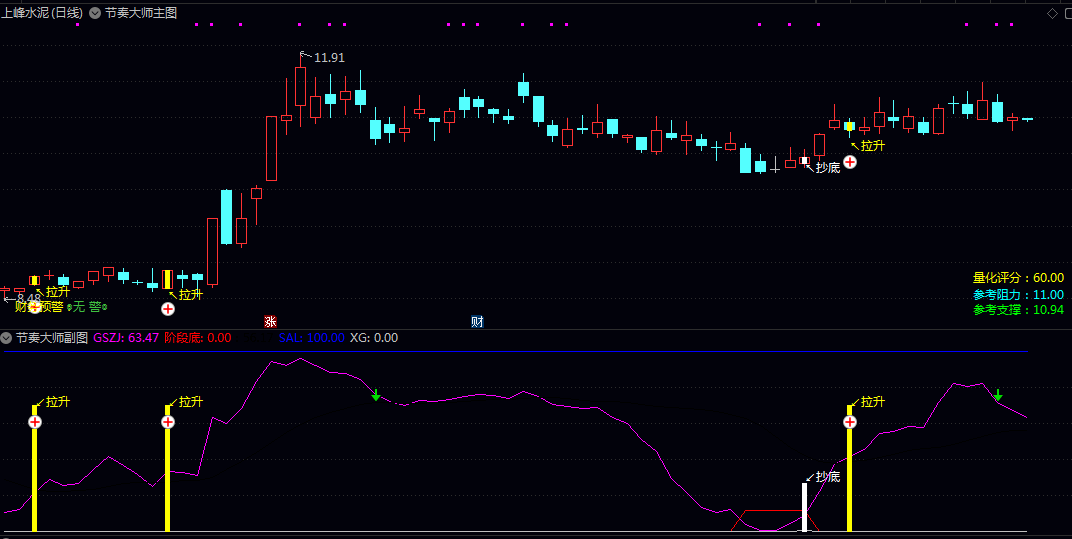
Task: Click the 节奏大师主图 indicator name
Action: (x=141, y=13)
